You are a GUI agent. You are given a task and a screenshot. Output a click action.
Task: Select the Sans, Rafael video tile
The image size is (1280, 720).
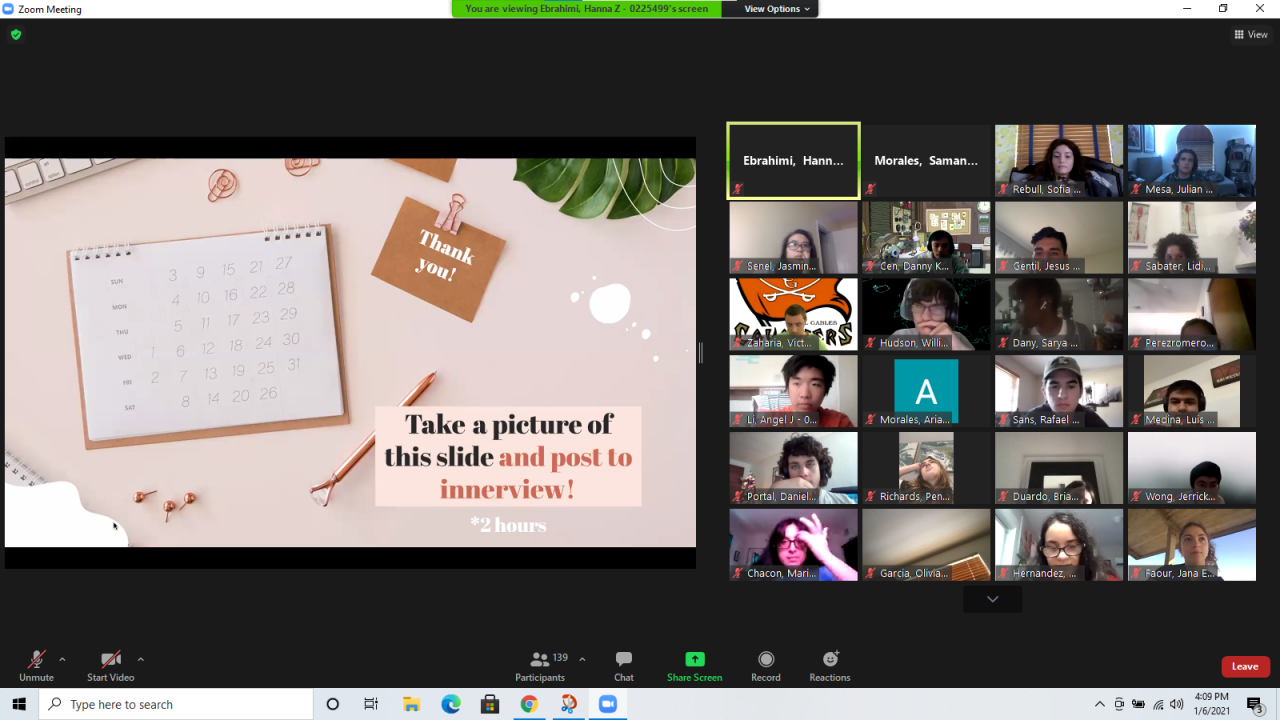click(1059, 391)
